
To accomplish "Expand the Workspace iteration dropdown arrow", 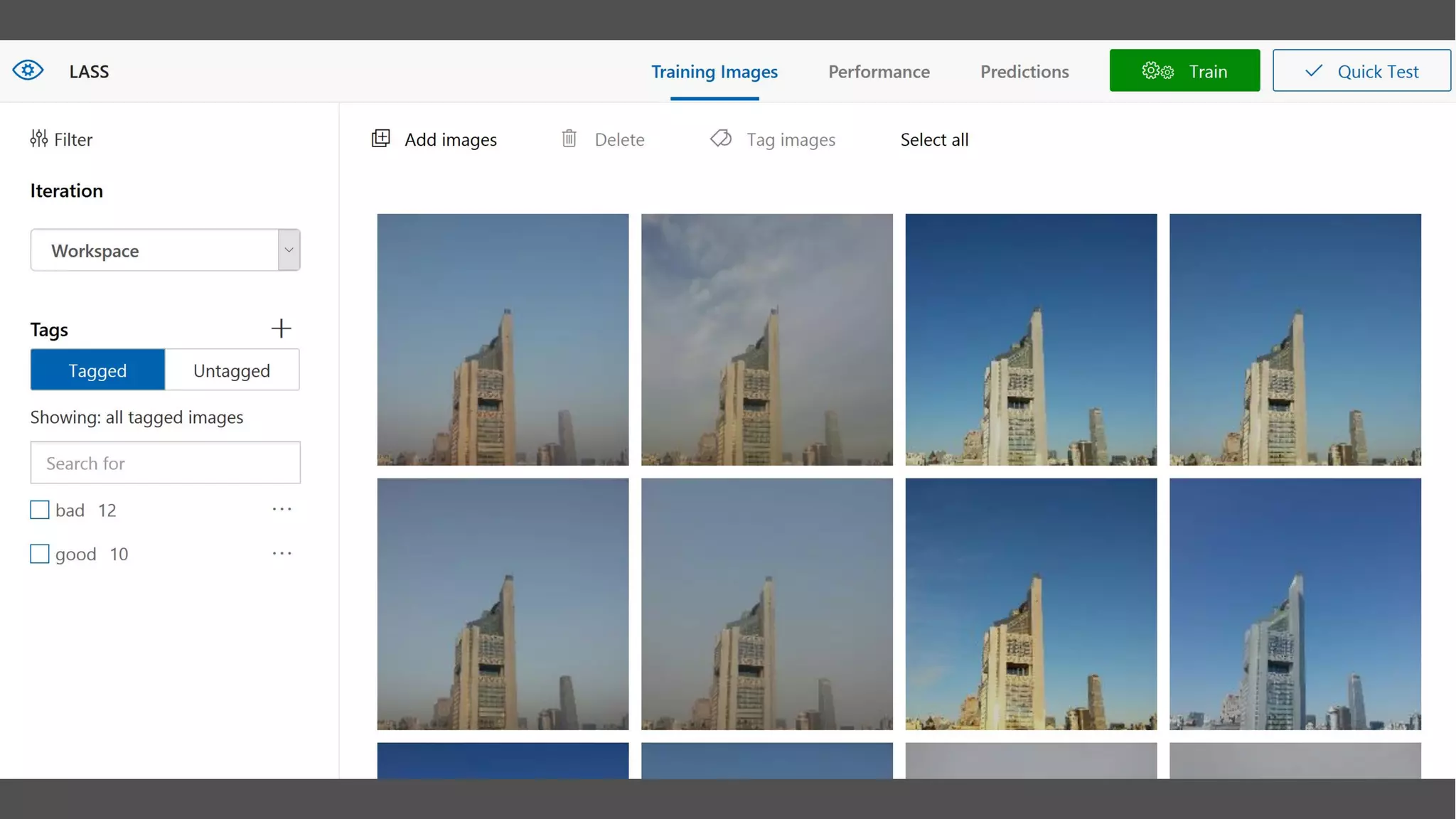I will pyautogui.click(x=289, y=250).
